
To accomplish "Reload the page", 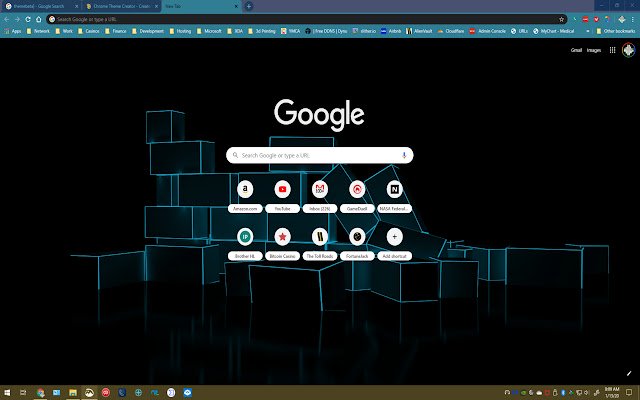I will point(28,19).
